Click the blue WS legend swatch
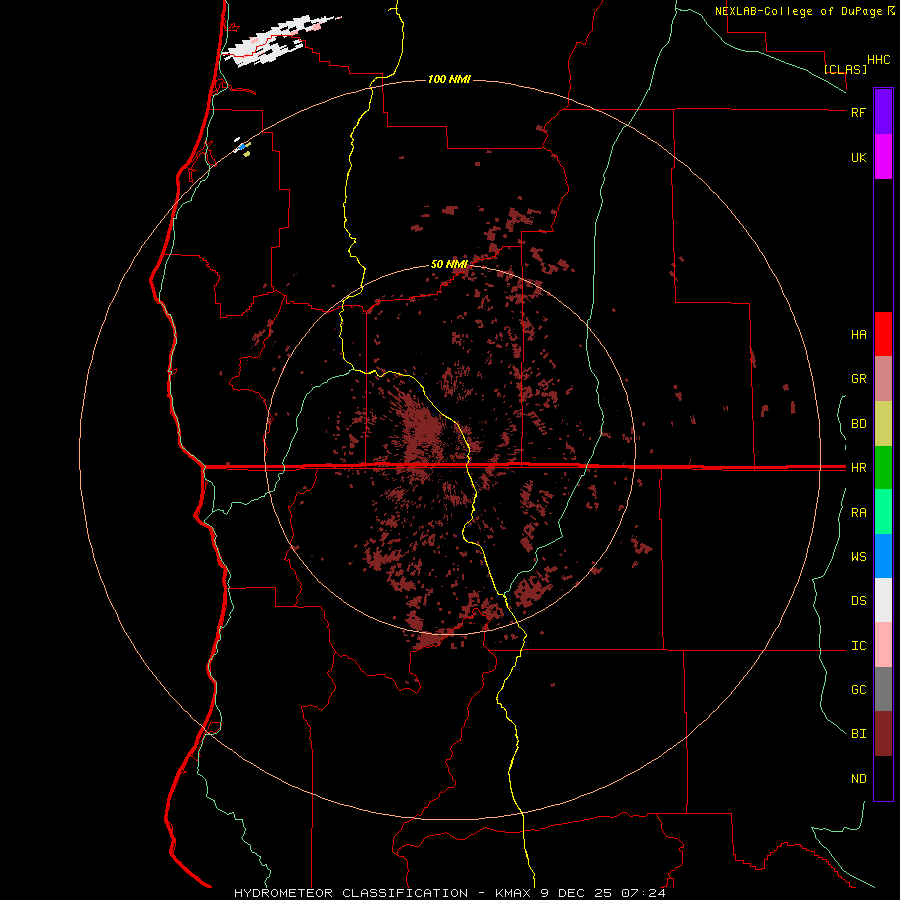 point(883,556)
